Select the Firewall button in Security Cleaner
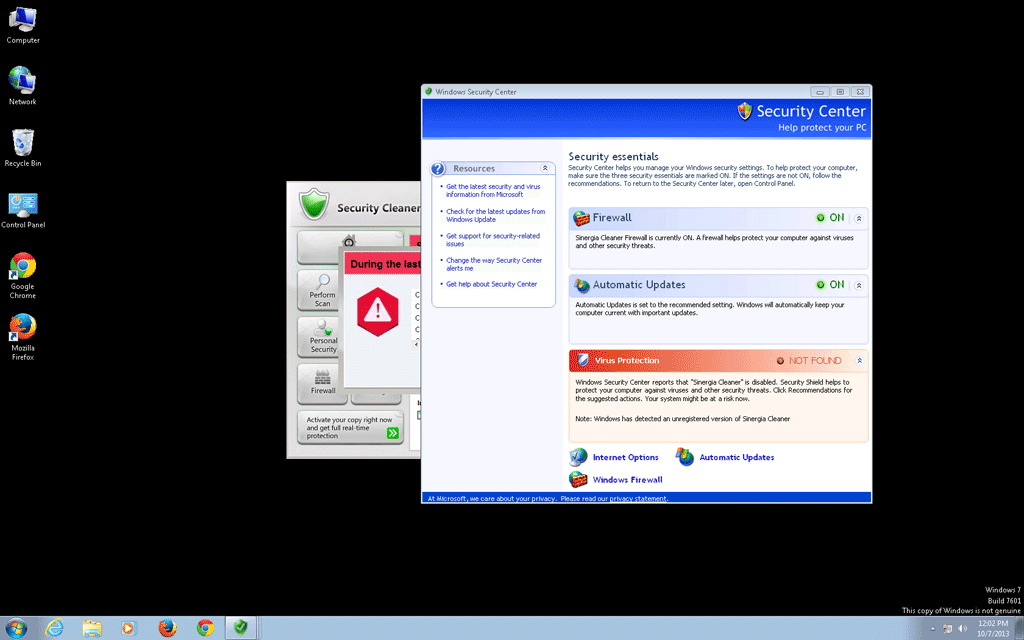The image size is (1024, 640). [x=322, y=384]
